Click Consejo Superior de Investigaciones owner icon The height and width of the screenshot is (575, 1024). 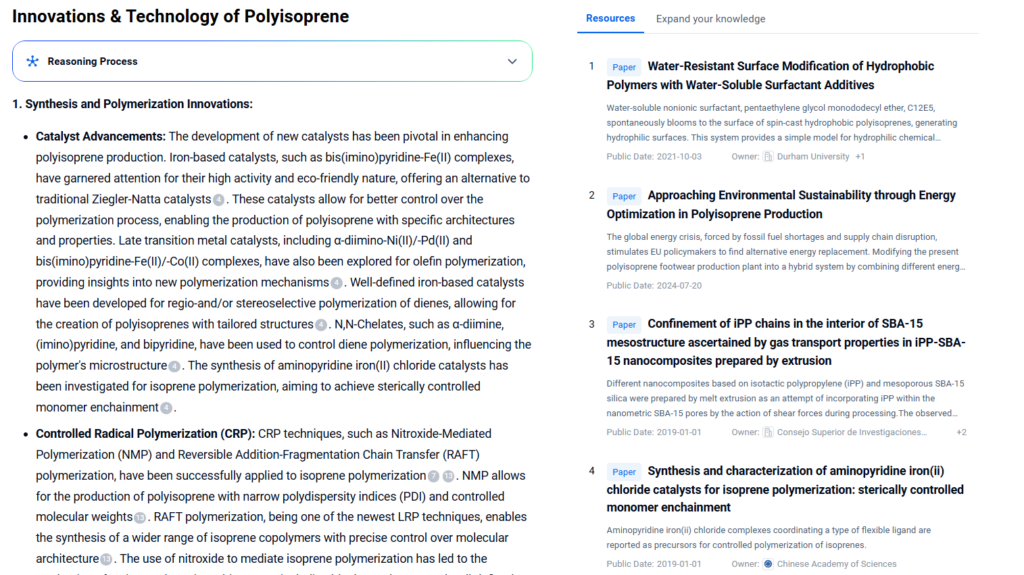tap(768, 432)
